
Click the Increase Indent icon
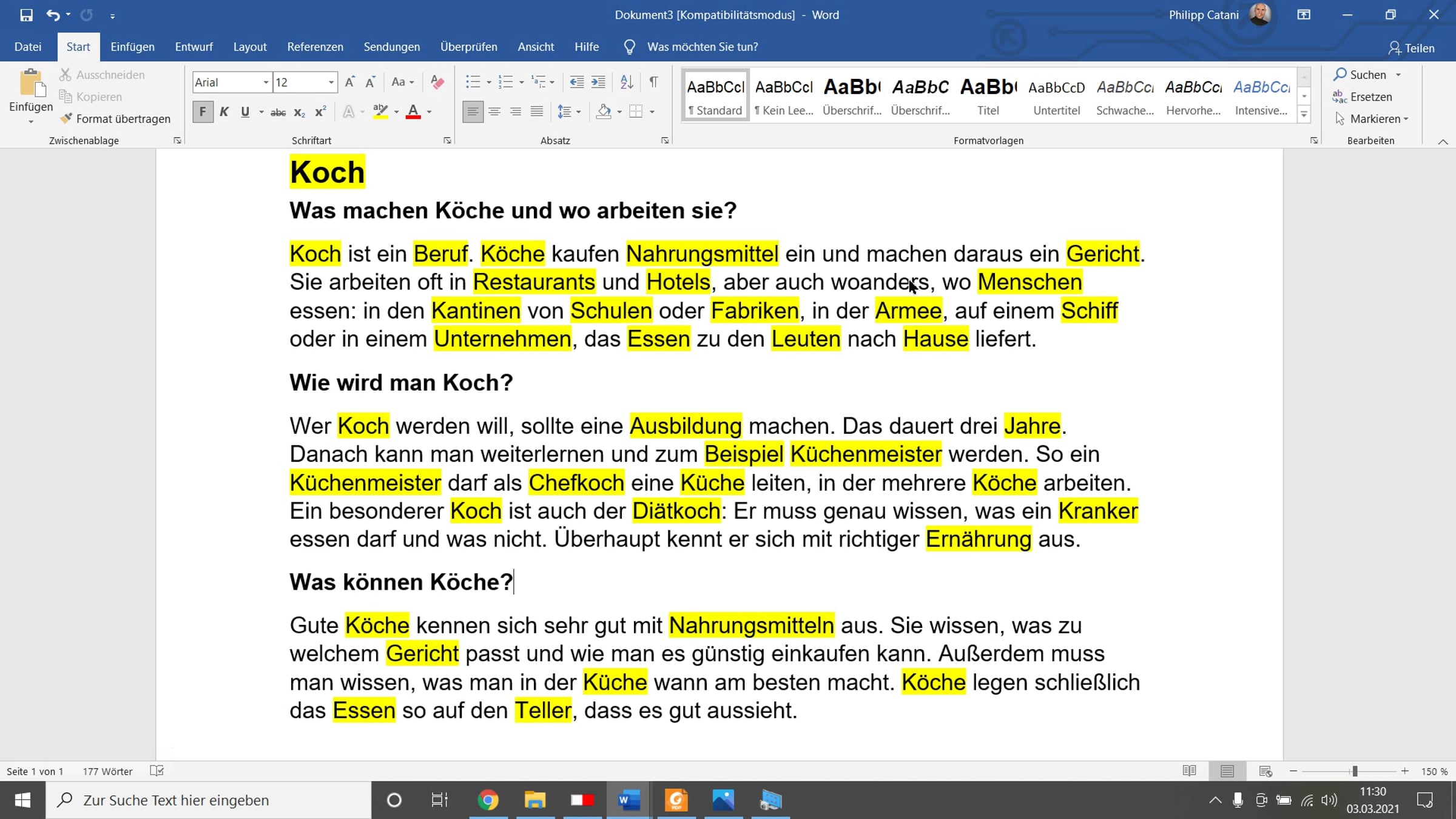click(598, 82)
